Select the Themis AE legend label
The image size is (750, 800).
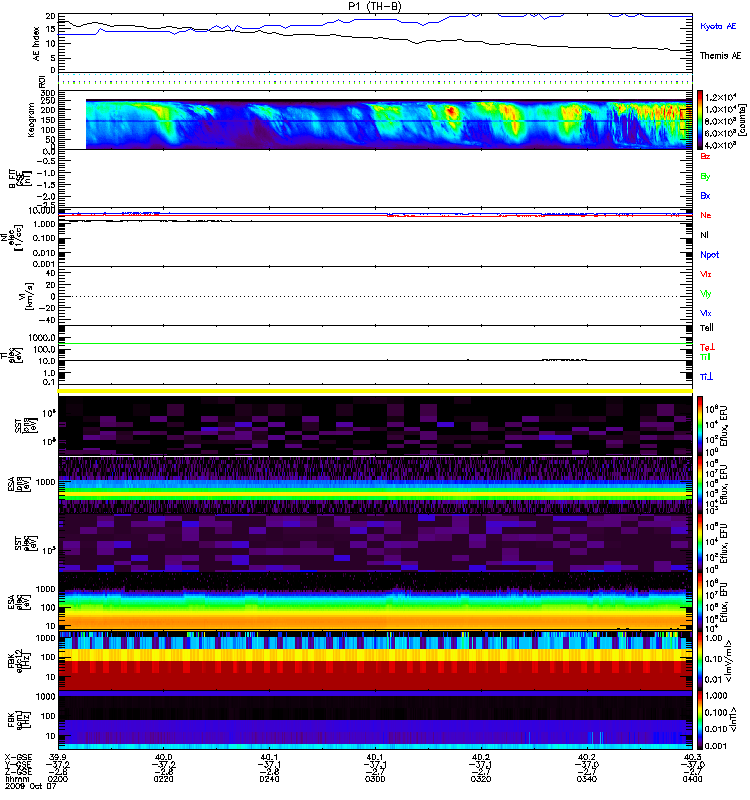pos(720,56)
